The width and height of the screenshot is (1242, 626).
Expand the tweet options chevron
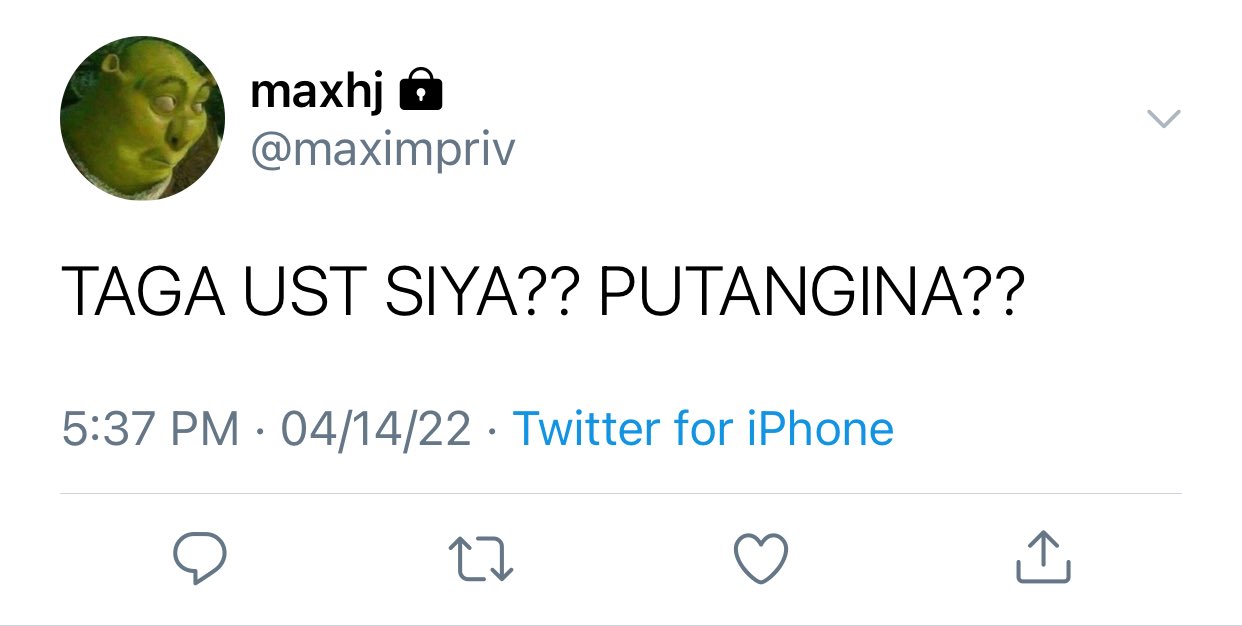tap(1163, 118)
